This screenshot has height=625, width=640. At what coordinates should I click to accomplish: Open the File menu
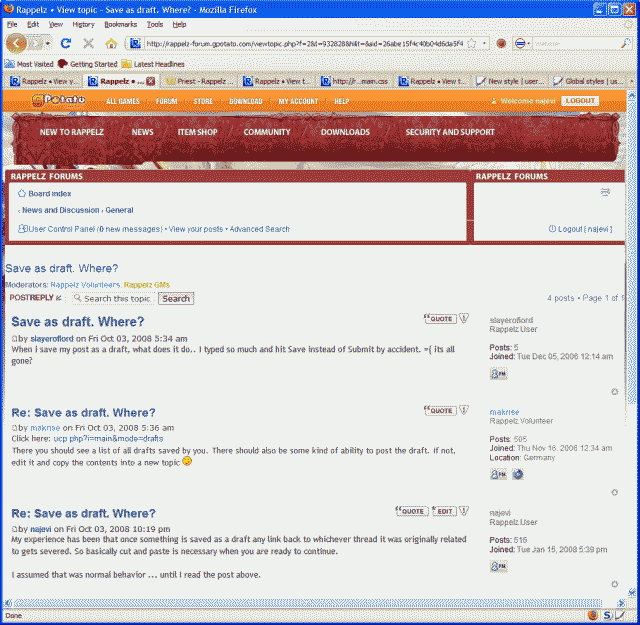click(12, 24)
